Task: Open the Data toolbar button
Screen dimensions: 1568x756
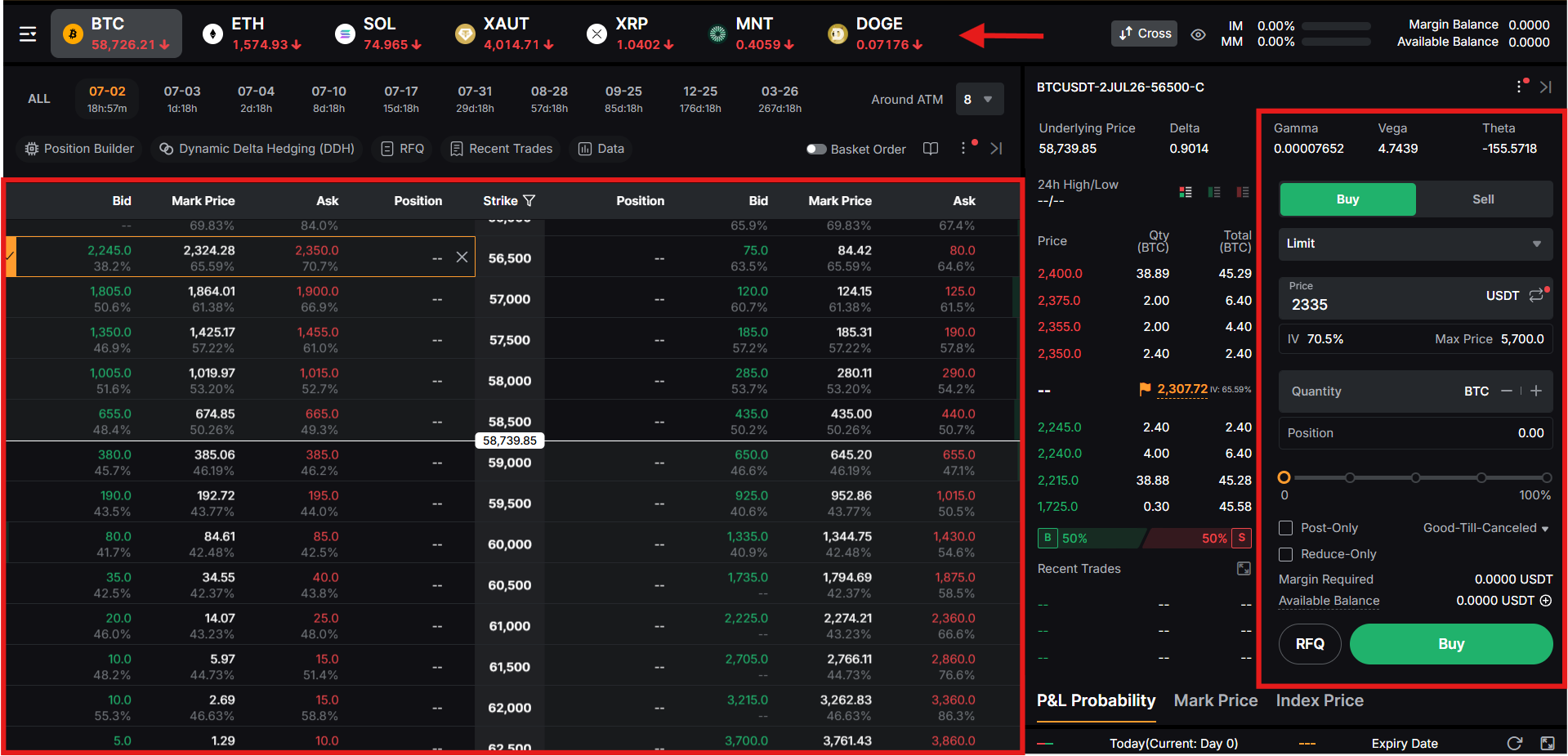Action: coord(601,149)
